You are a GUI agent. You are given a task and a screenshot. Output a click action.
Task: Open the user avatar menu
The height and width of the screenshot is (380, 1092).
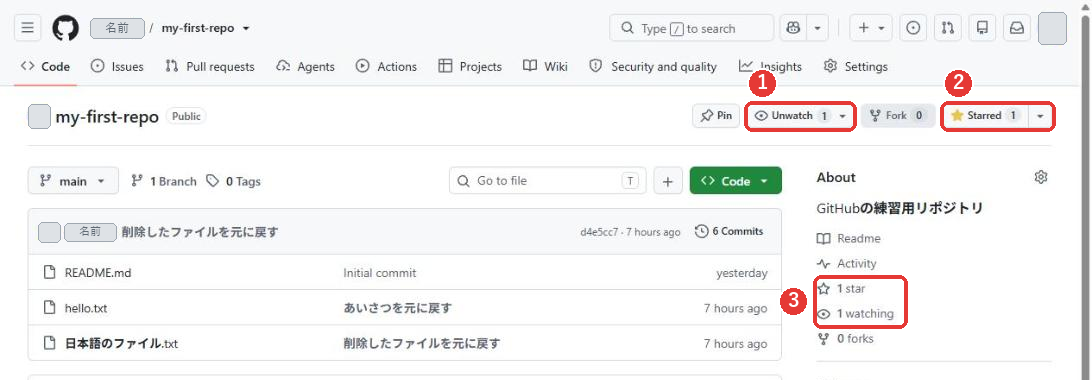[1052, 29]
